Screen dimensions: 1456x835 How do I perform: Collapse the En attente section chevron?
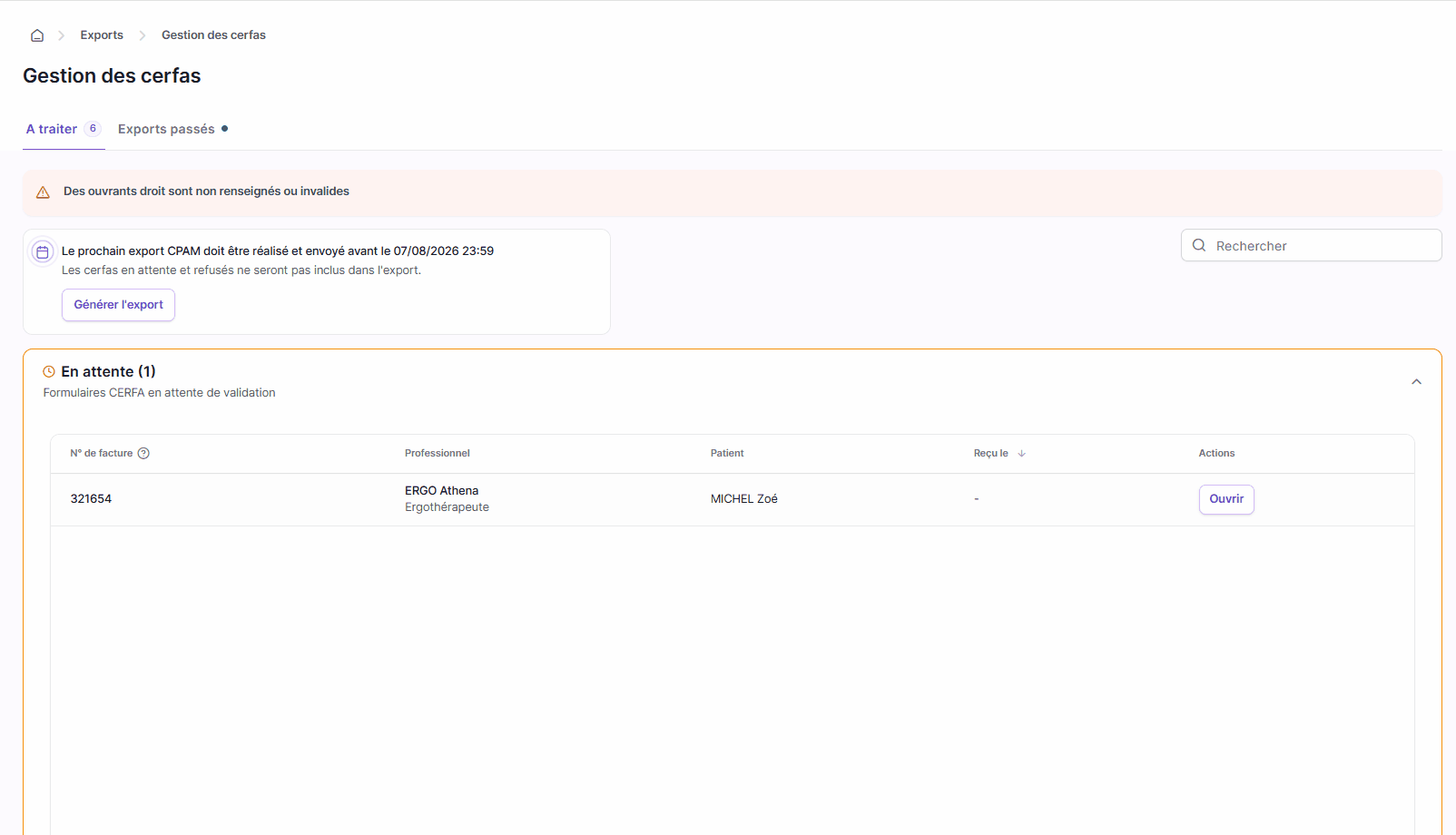(1416, 382)
